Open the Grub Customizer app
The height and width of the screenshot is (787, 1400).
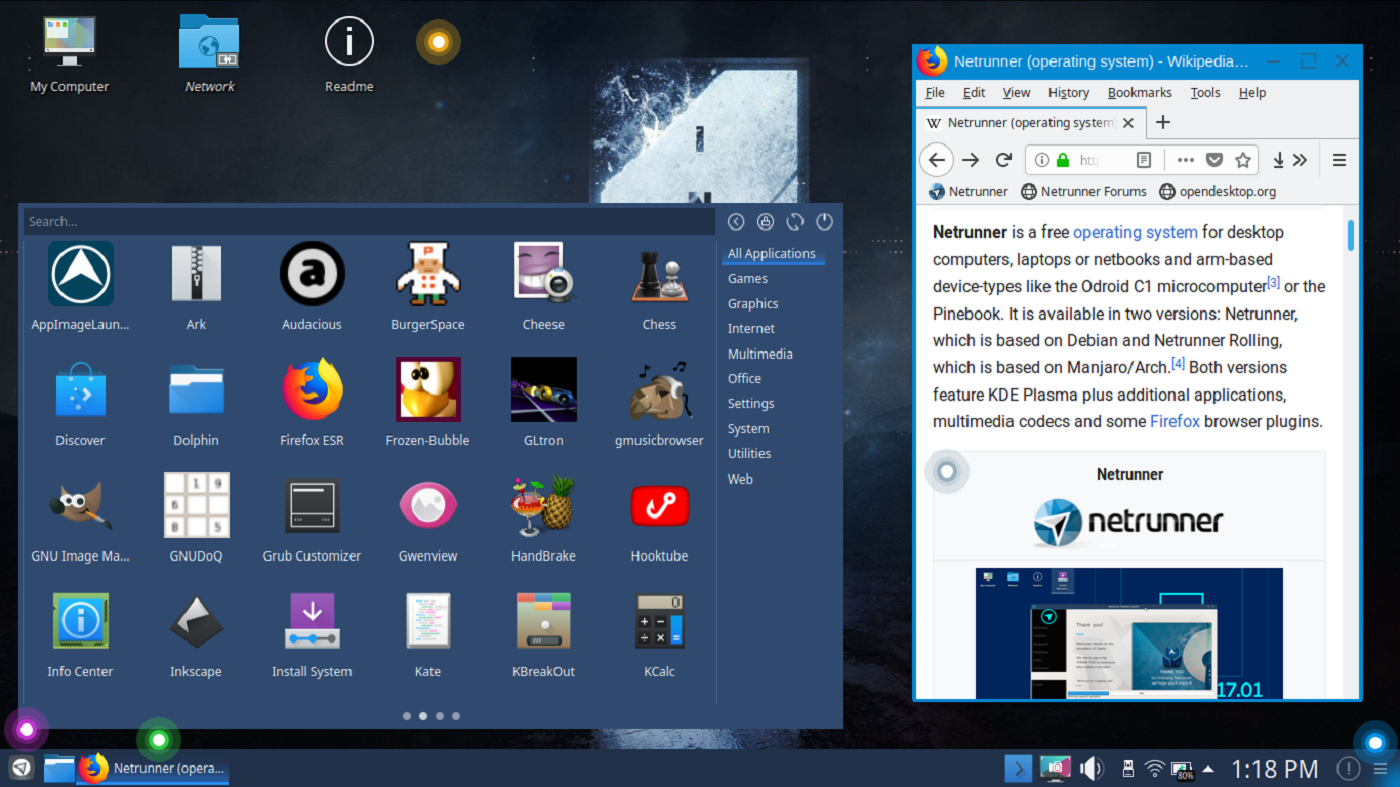[x=312, y=507]
